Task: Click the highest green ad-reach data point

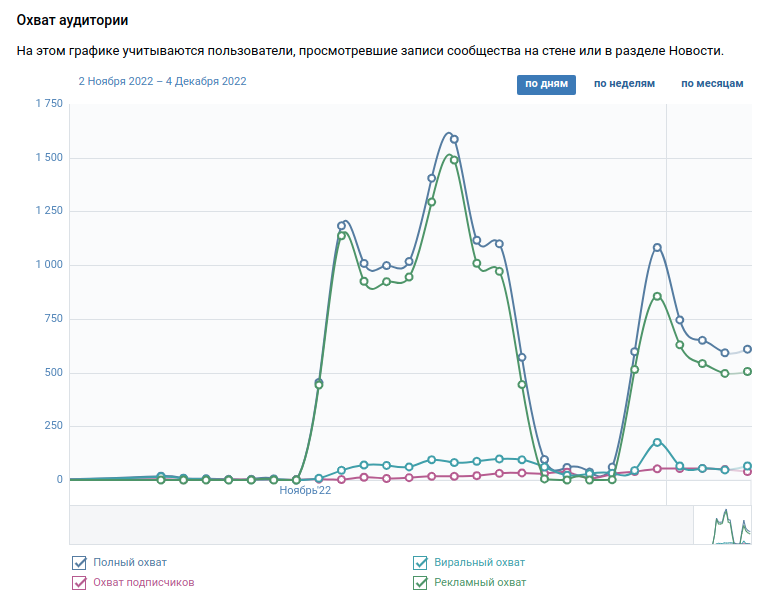Action: [454, 160]
